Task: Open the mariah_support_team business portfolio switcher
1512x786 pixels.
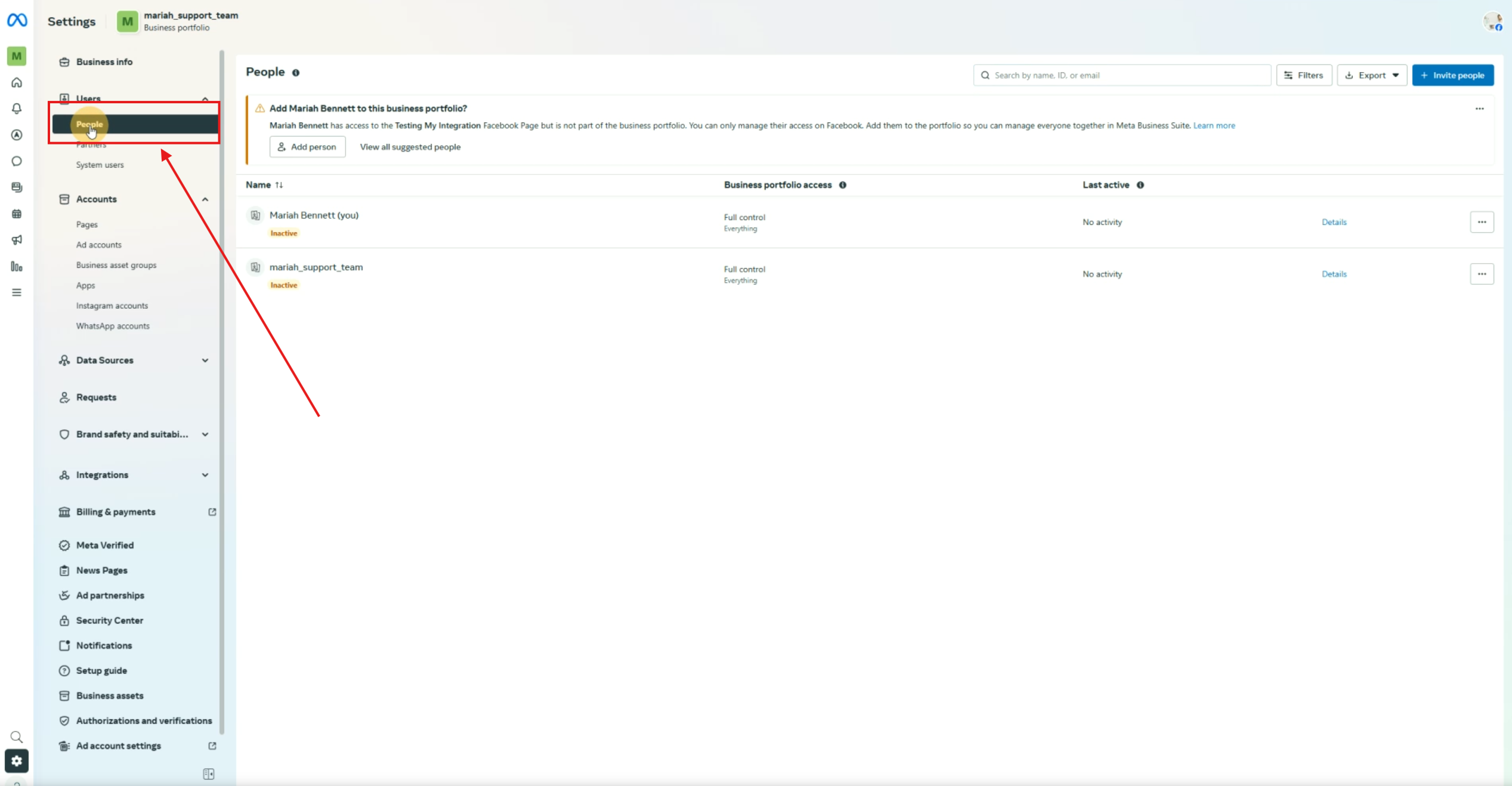Action: click(x=178, y=21)
